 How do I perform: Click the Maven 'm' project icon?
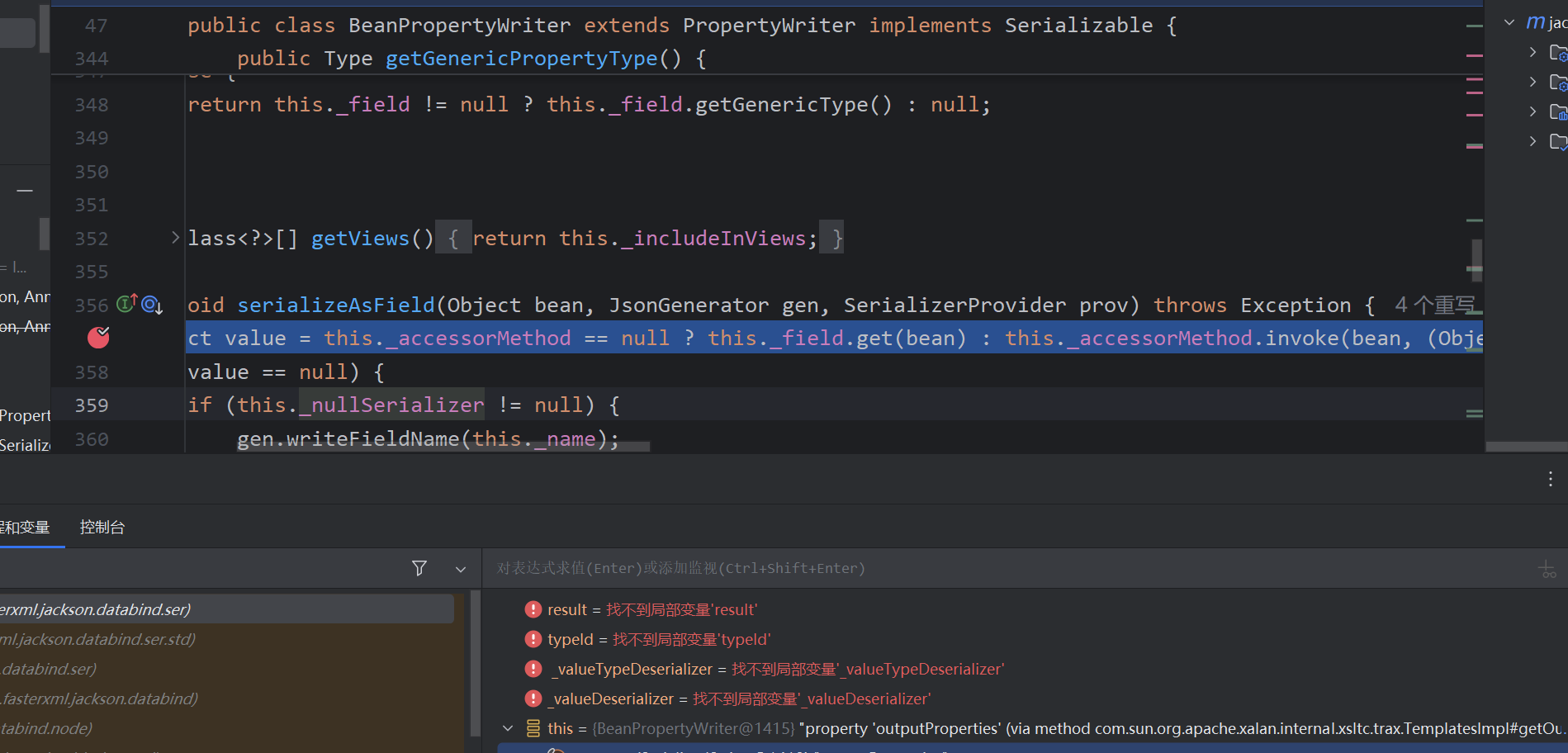pos(1536,22)
